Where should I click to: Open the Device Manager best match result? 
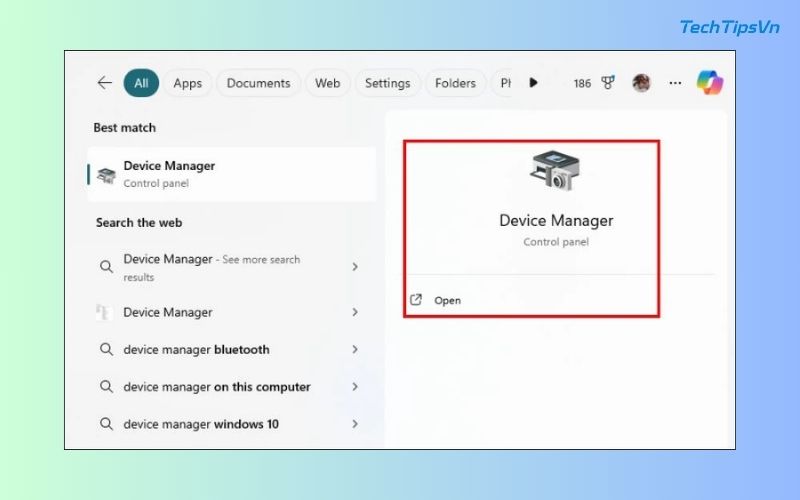[x=232, y=174]
